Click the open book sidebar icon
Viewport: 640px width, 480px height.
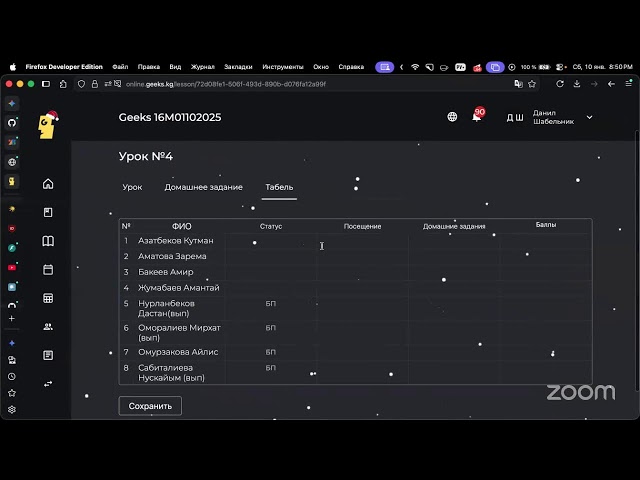(x=48, y=241)
